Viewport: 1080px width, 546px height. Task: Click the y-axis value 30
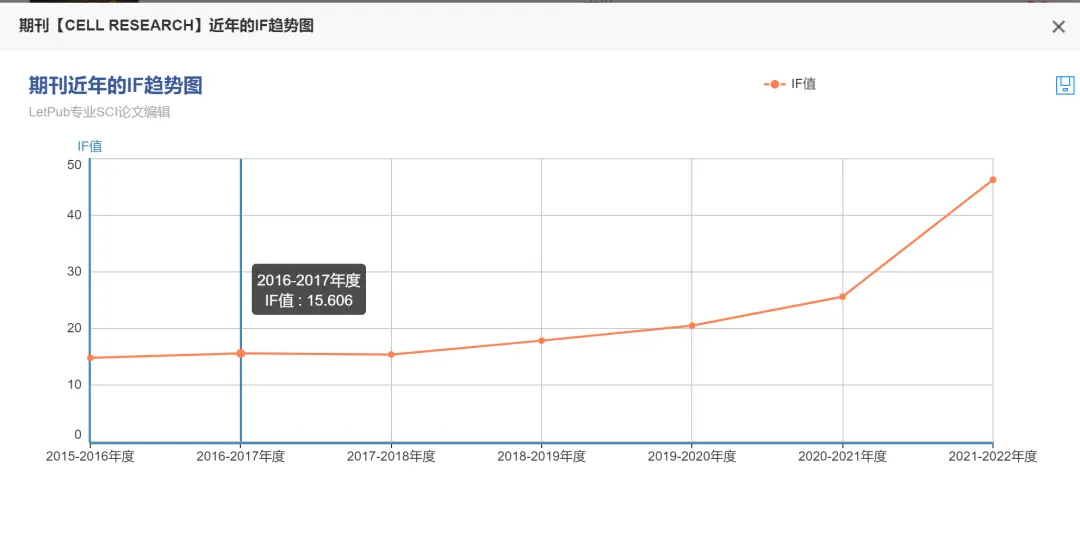pos(74,272)
